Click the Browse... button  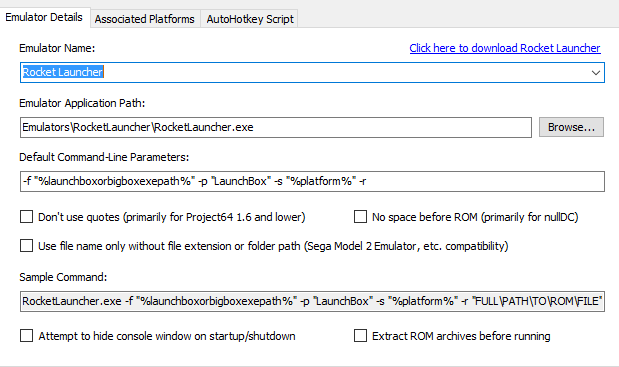[571, 127]
